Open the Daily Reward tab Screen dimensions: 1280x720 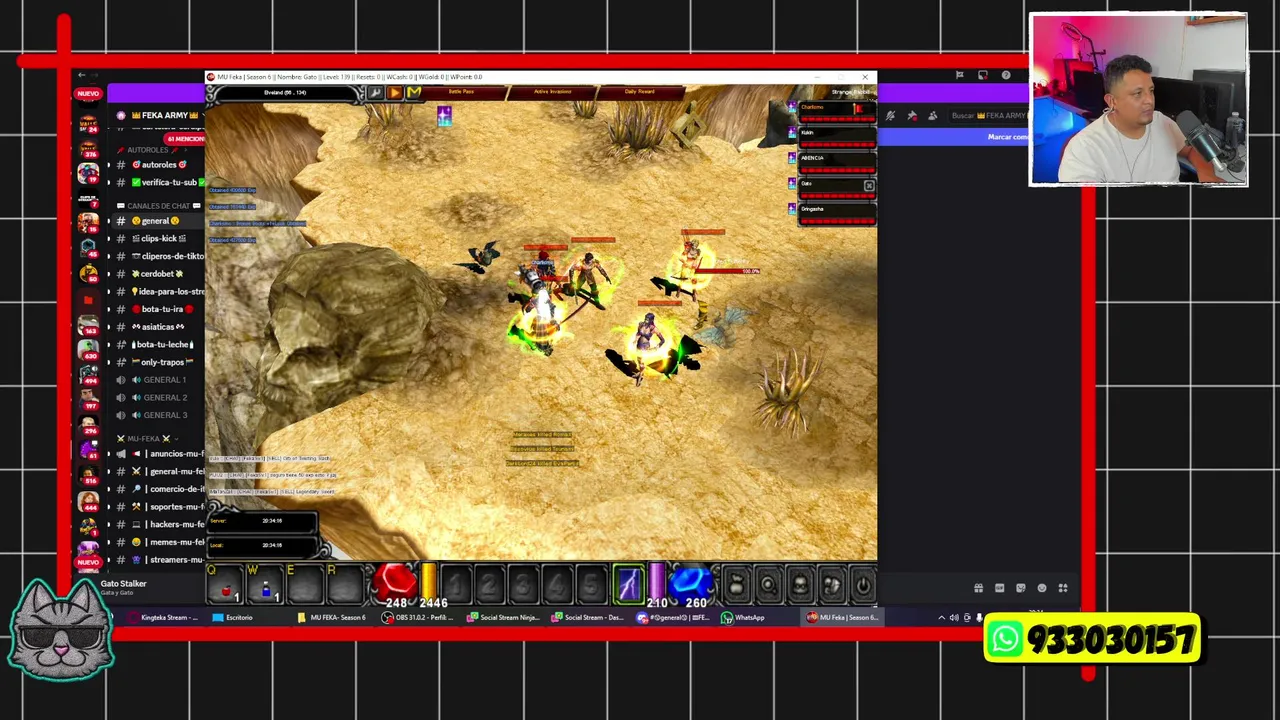click(x=639, y=92)
